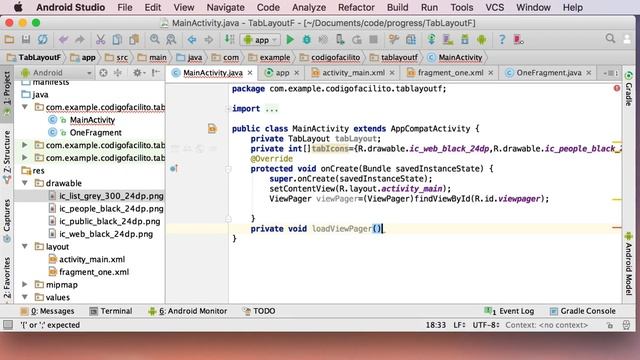Open the app run configuration dropdown
Screen dimensions: 640x360
click(x=260, y=40)
